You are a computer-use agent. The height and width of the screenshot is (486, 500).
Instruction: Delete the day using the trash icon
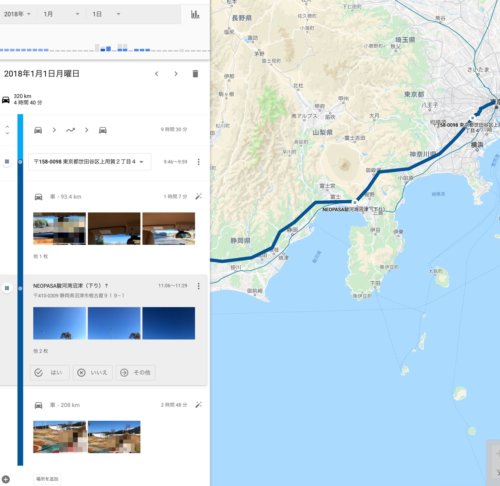tap(195, 74)
